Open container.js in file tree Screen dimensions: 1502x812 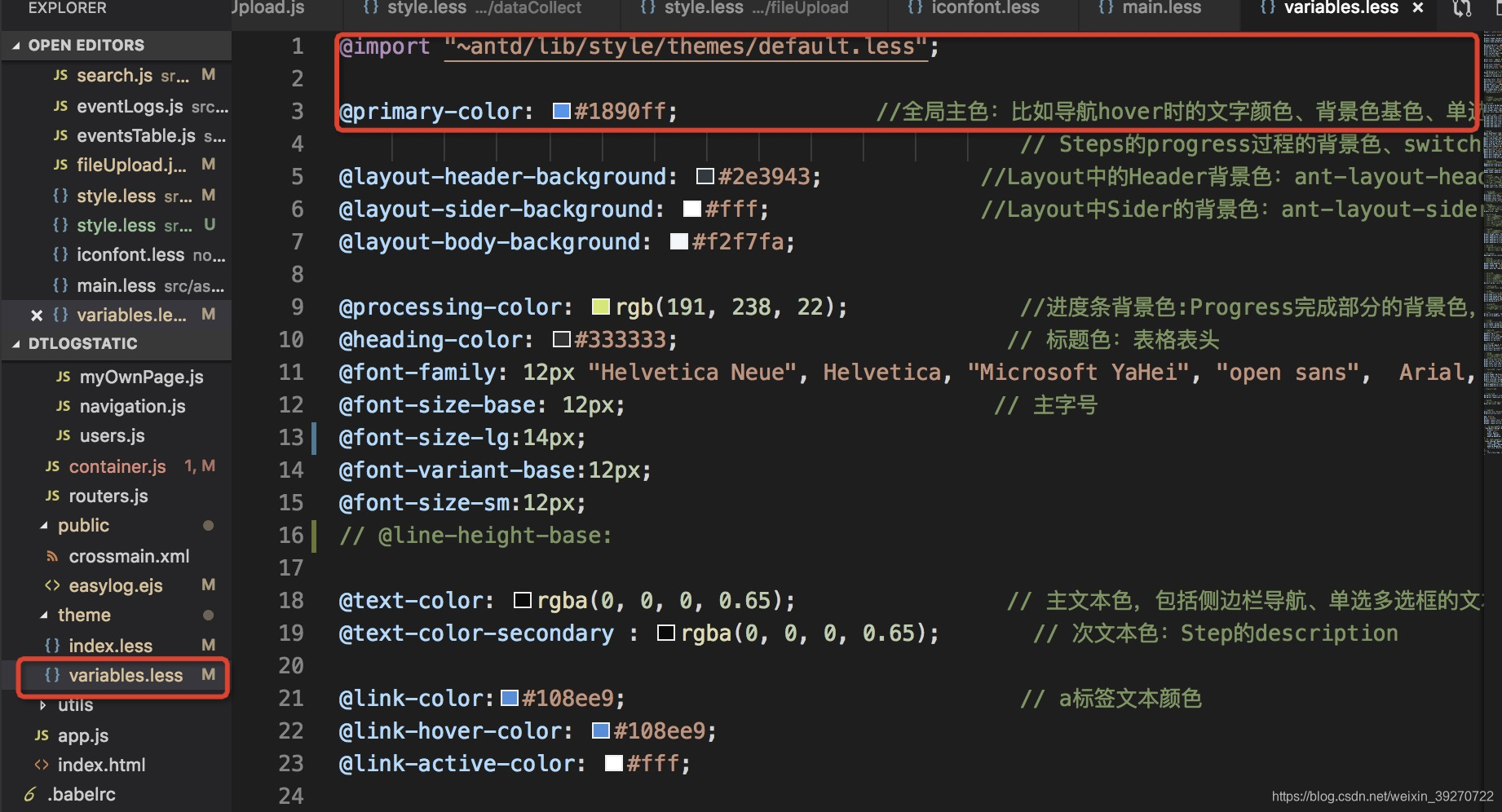(116, 466)
